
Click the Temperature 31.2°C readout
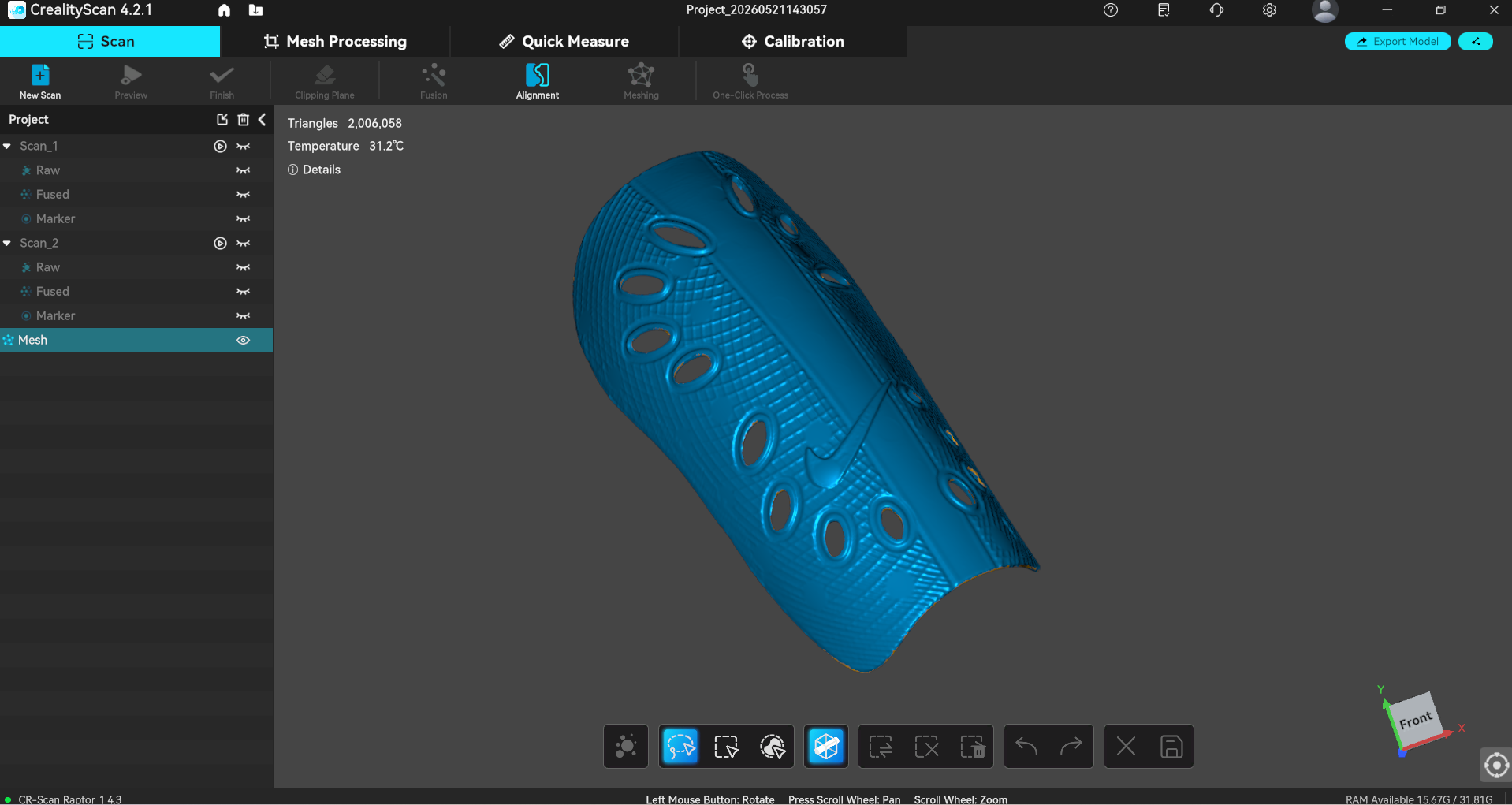pos(345,147)
